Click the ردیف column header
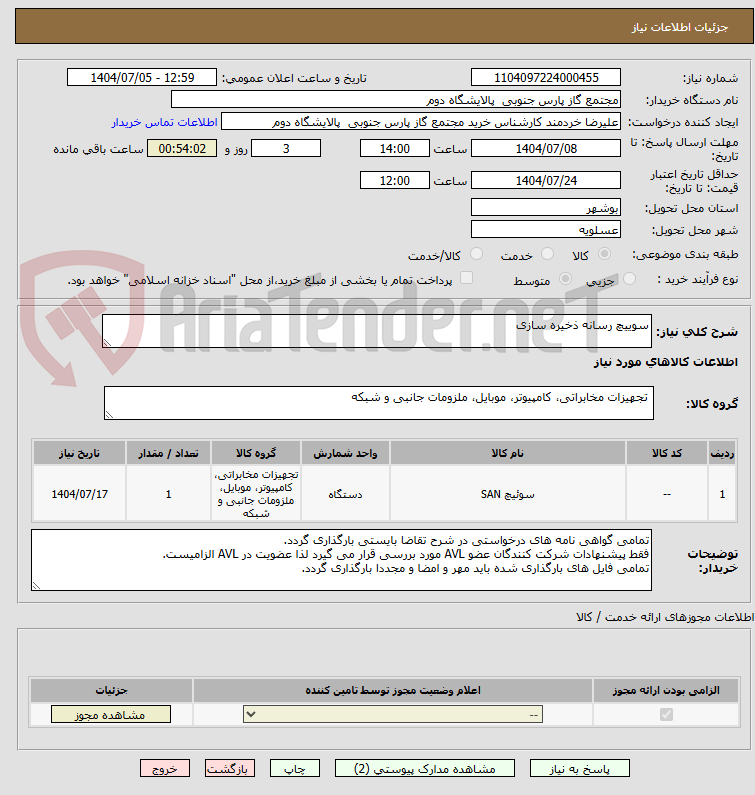The height and width of the screenshot is (795, 755). coord(722,453)
